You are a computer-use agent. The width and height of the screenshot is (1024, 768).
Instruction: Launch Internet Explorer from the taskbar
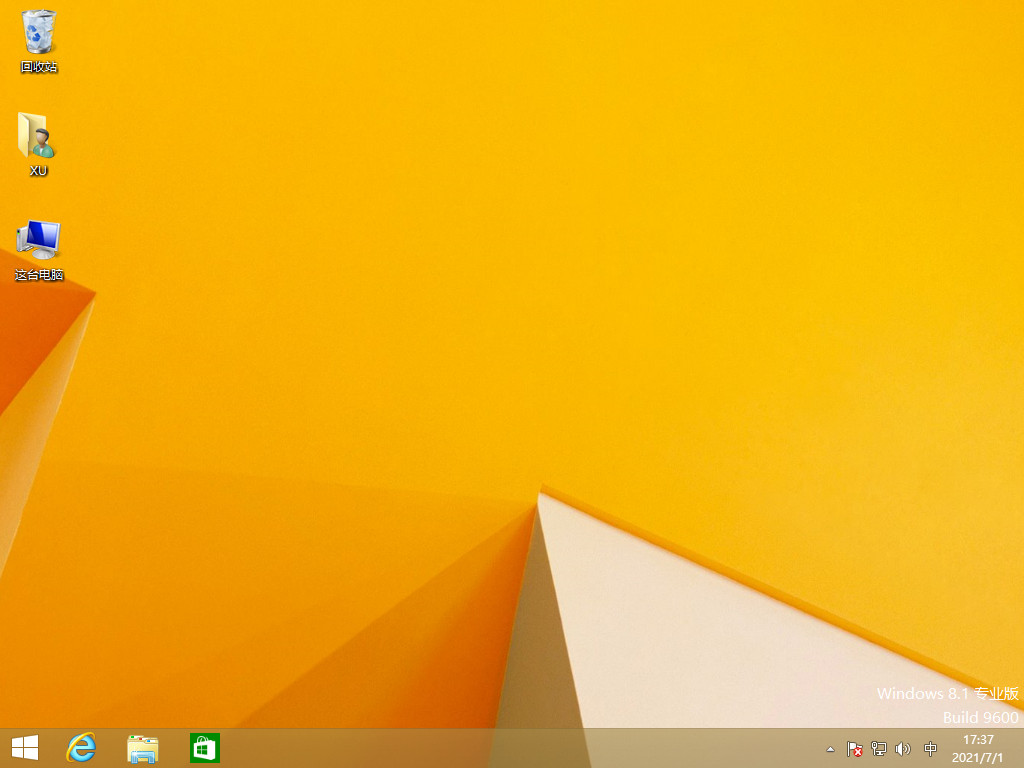point(80,747)
